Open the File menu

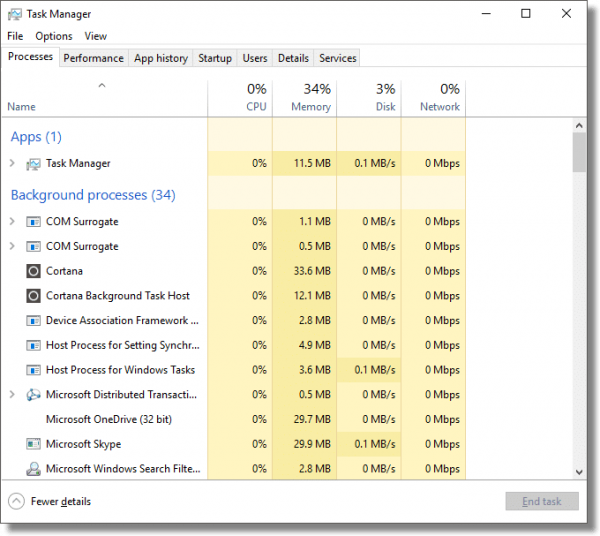(15, 36)
